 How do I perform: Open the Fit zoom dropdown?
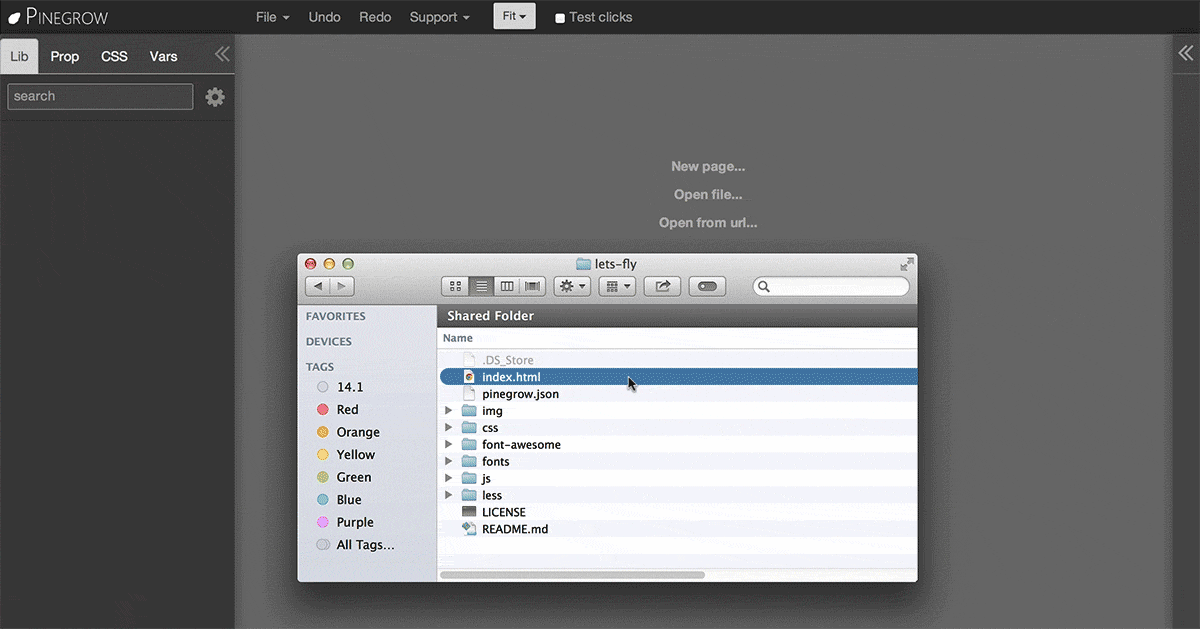(x=514, y=16)
